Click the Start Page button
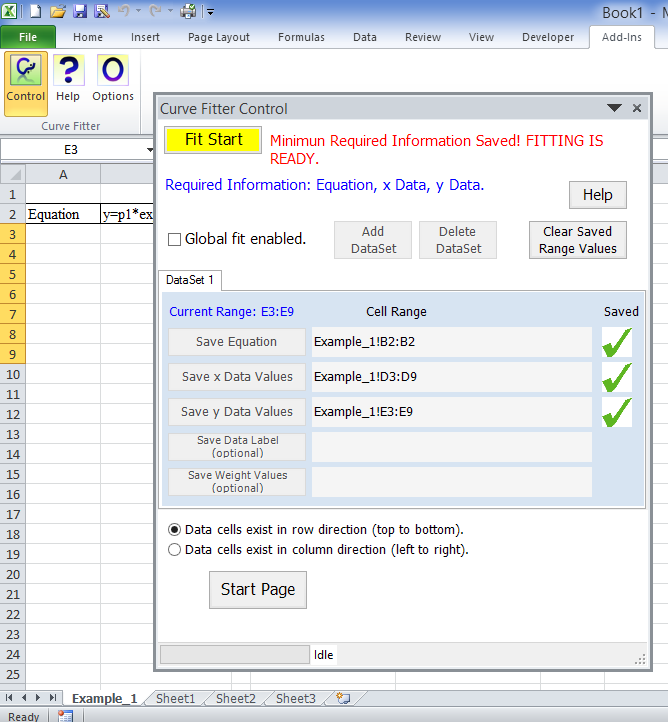The height and width of the screenshot is (722, 668). coord(258,590)
